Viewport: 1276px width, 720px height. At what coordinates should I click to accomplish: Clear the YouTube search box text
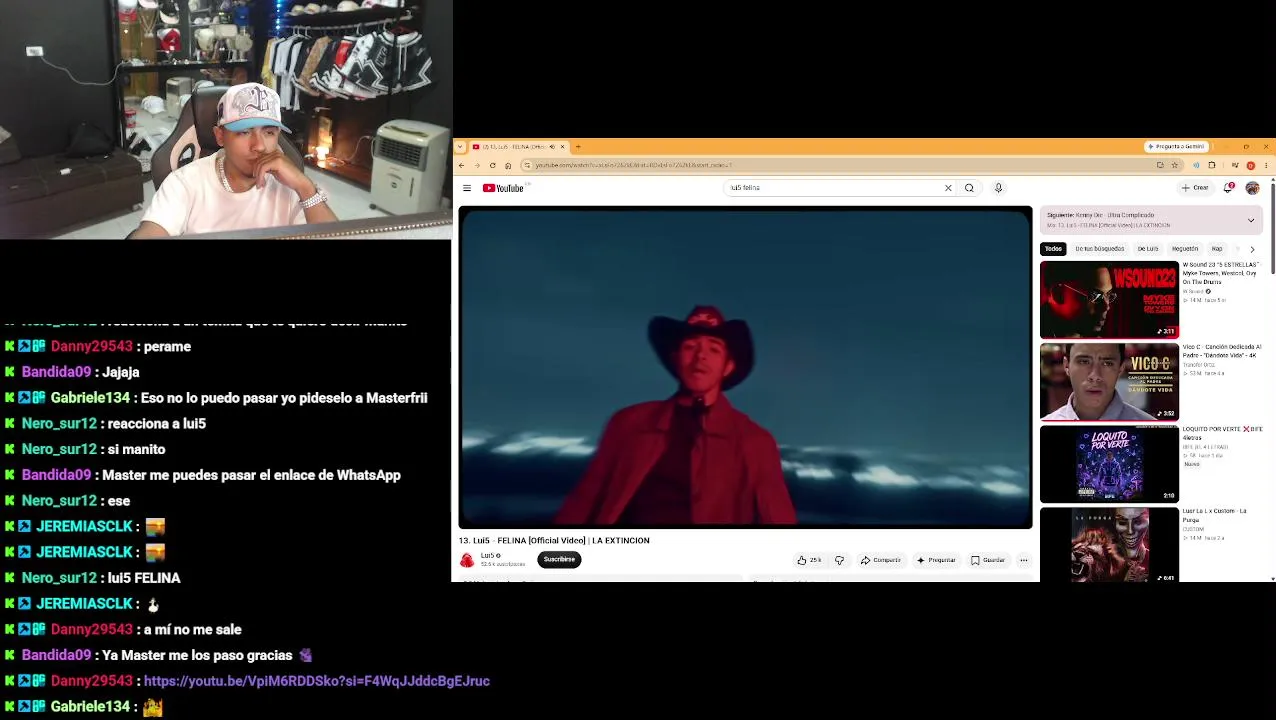[x=948, y=188]
